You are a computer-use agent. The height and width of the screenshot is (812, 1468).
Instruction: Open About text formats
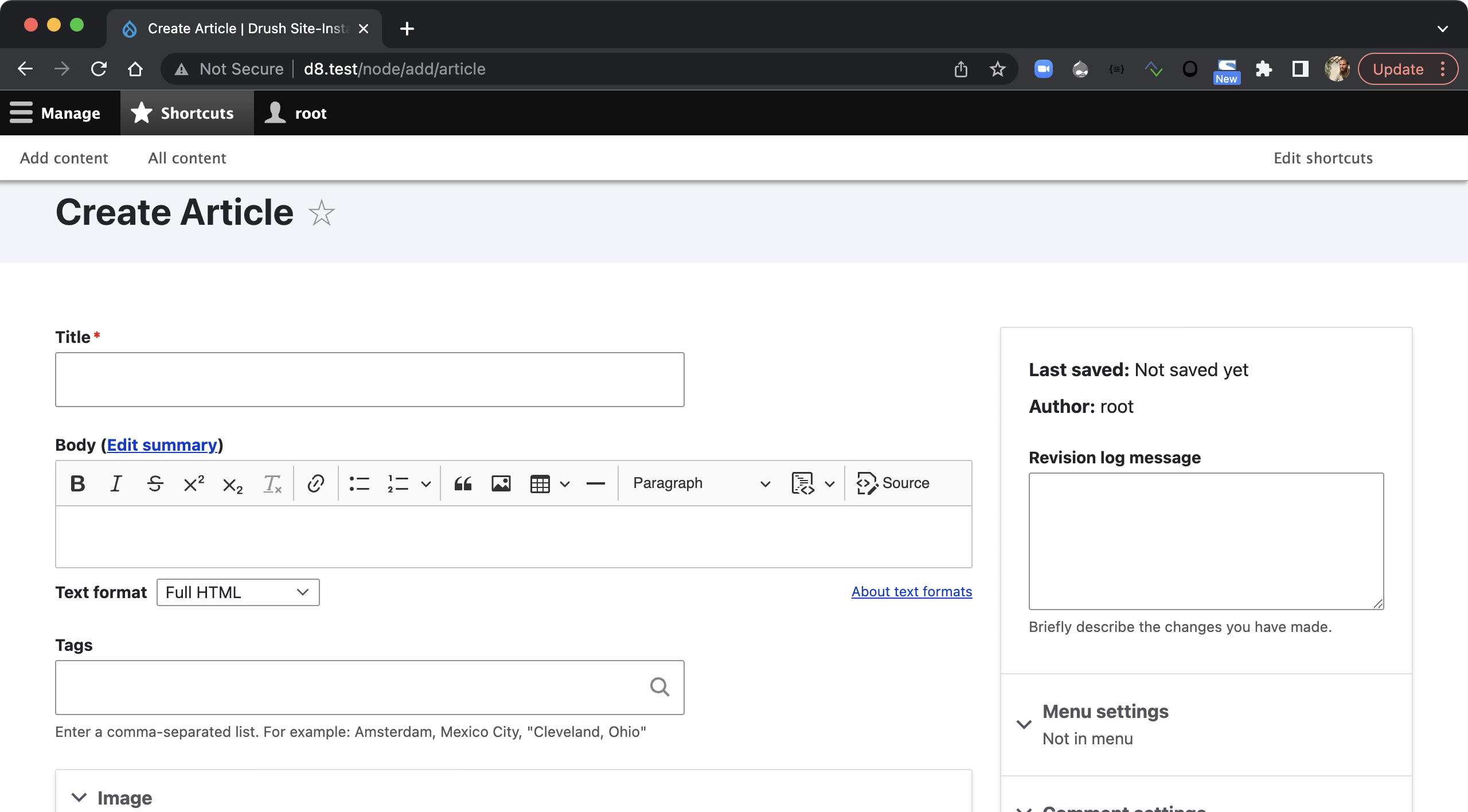[911, 591]
